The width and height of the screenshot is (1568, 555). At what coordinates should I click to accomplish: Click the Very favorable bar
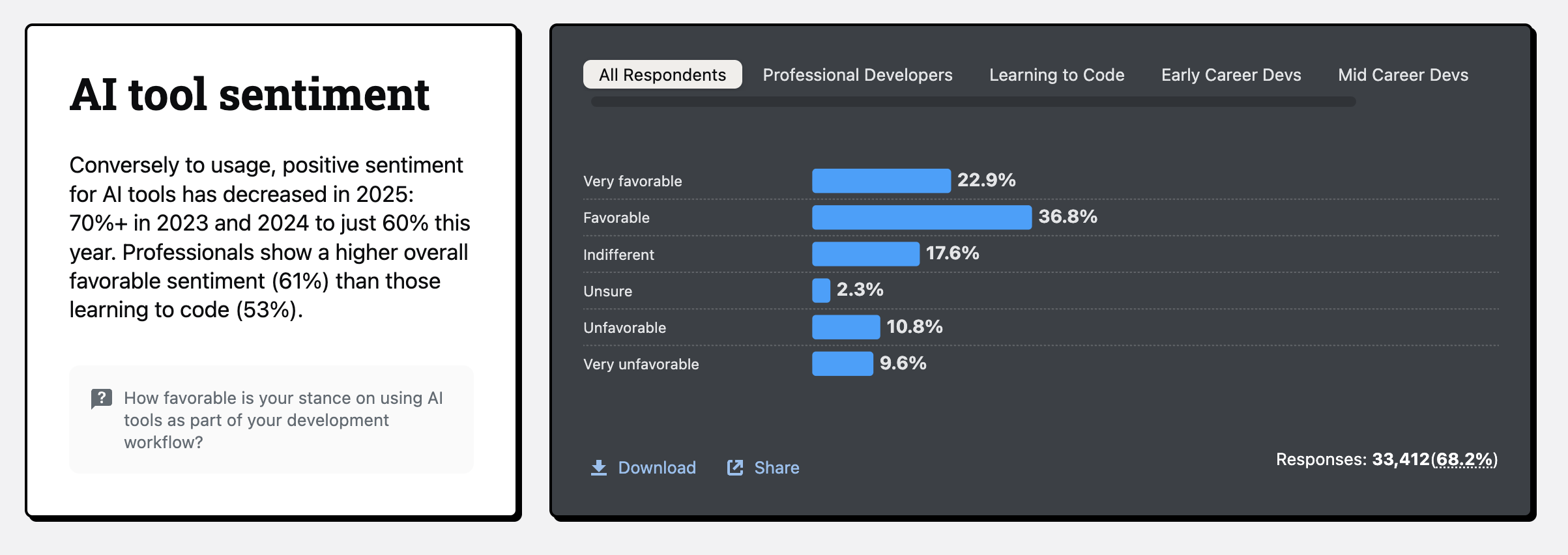(x=881, y=180)
